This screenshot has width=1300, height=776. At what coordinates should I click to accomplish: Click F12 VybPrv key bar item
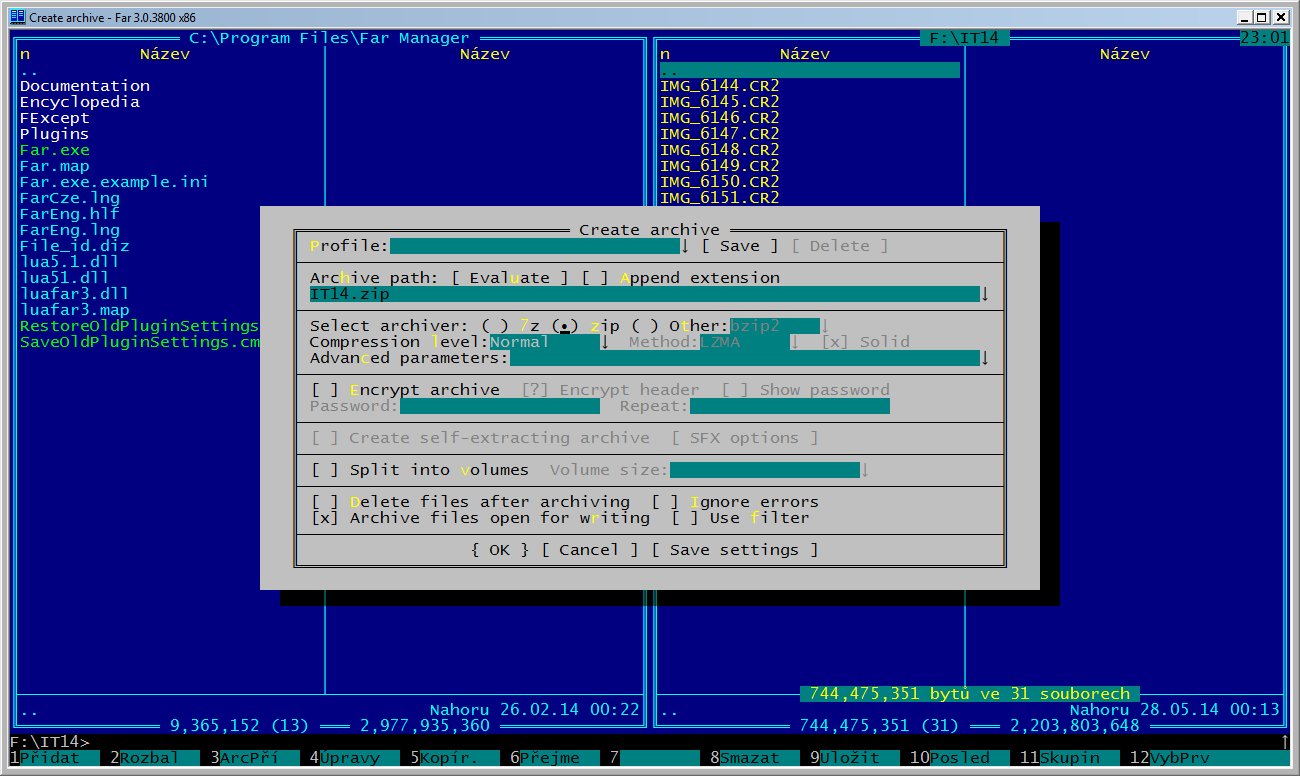[1180, 758]
